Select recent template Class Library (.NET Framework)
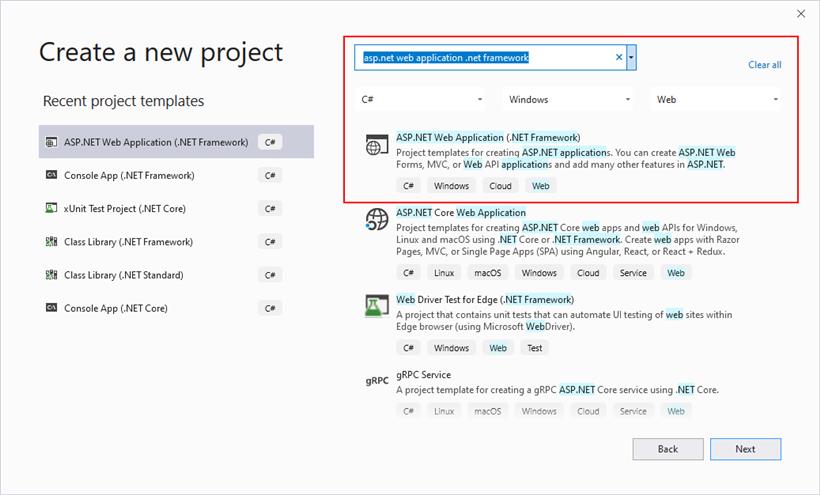Viewport: 820px width, 495px height. 176,241
